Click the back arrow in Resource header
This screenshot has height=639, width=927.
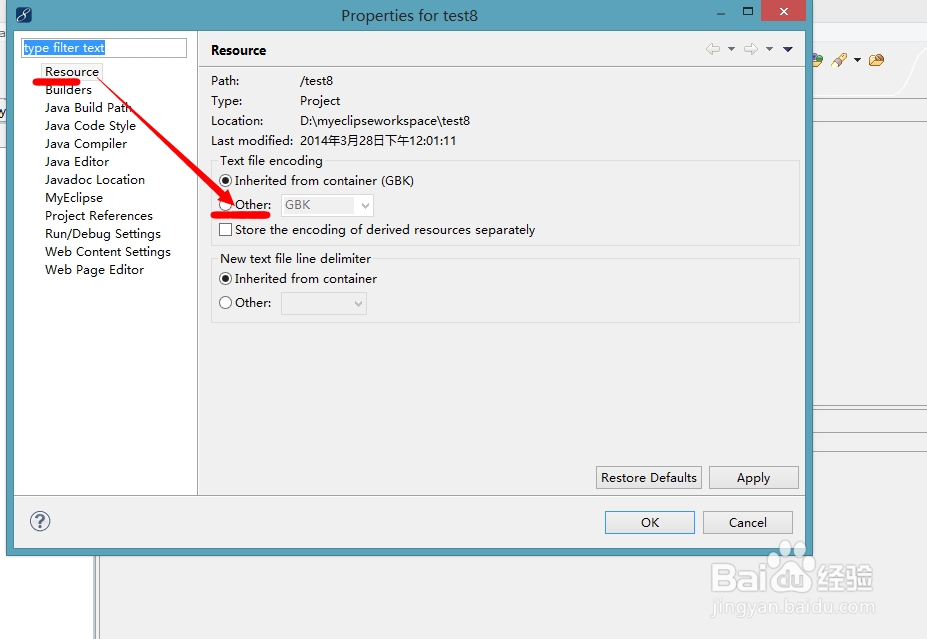click(x=713, y=49)
